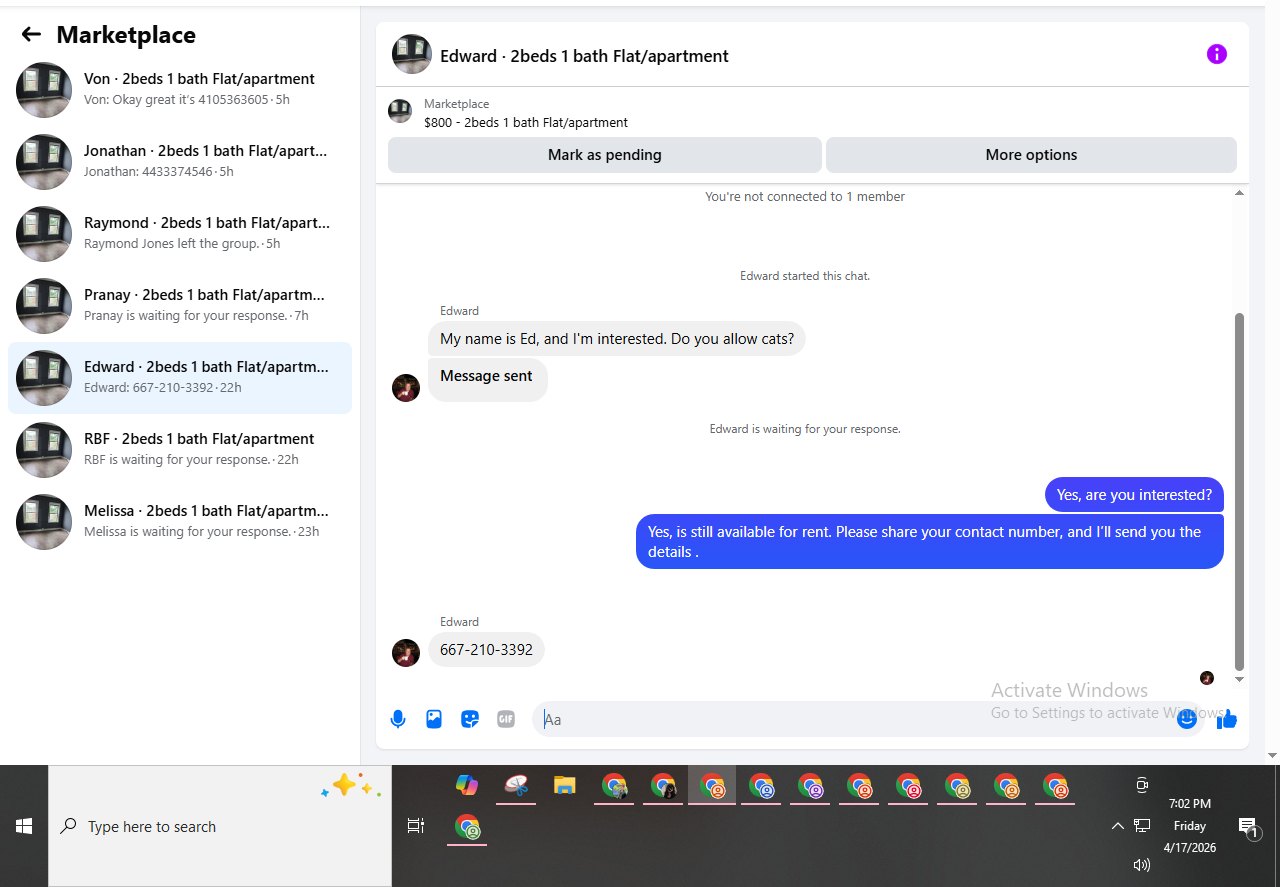Open the clock showing 7:02 PM
The image size is (1280, 887).
(1190, 826)
